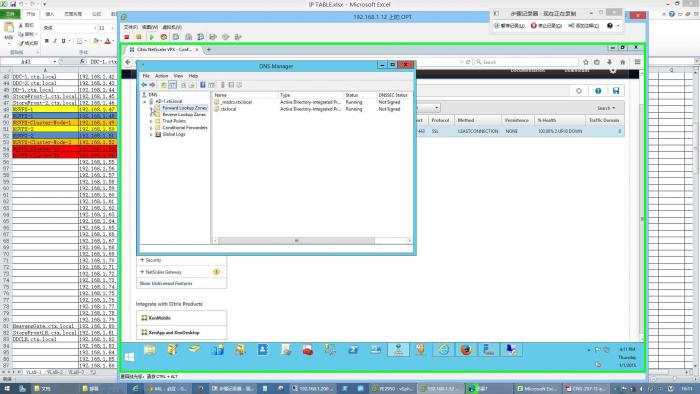
Task: Stop recording in Steps Recorder
Action: 546,26
